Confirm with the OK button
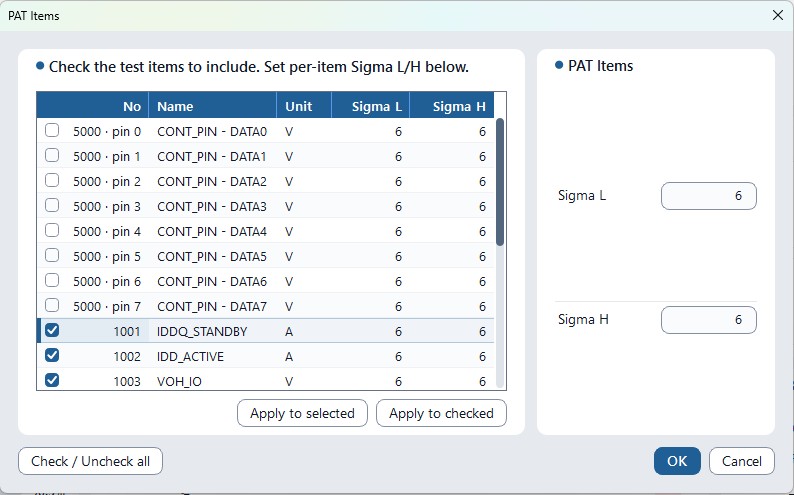The image size is (794, 495). [677, 461]
